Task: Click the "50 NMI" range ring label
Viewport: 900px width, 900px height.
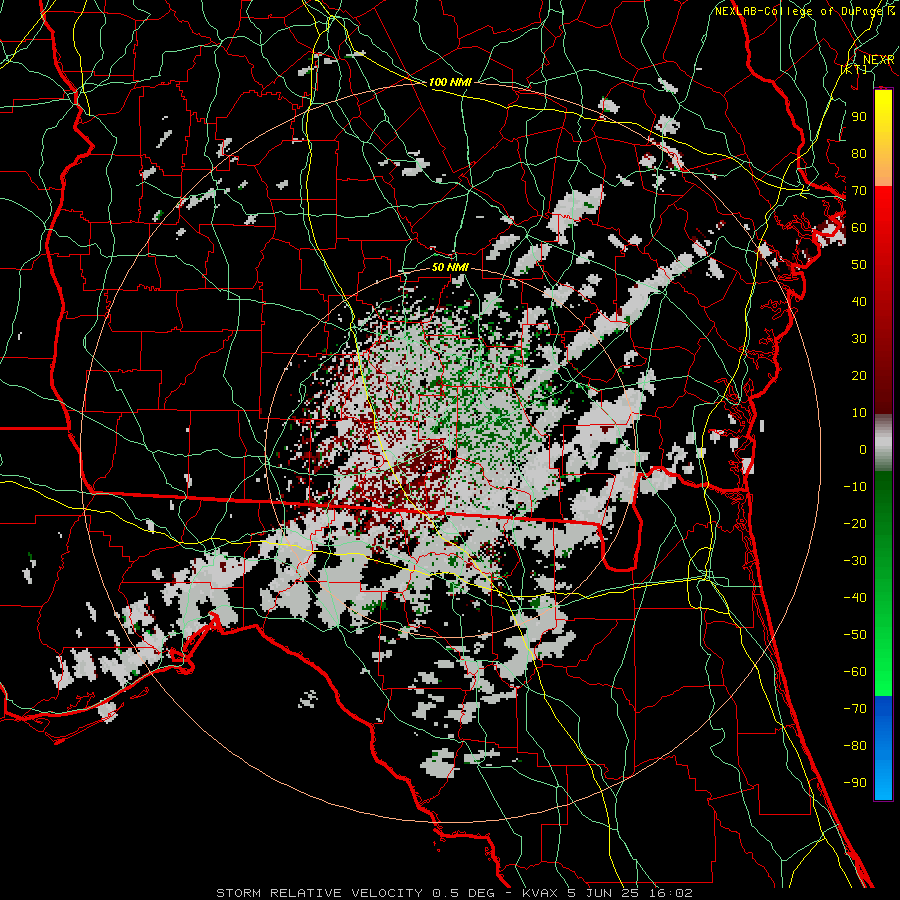Action: tap(450, 267)
